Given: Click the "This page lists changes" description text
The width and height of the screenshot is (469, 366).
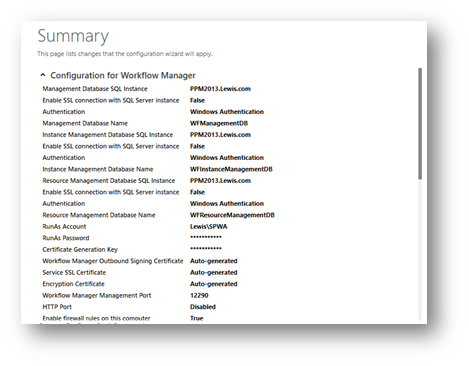Looking at the screenshot, I should coord(125,54).
